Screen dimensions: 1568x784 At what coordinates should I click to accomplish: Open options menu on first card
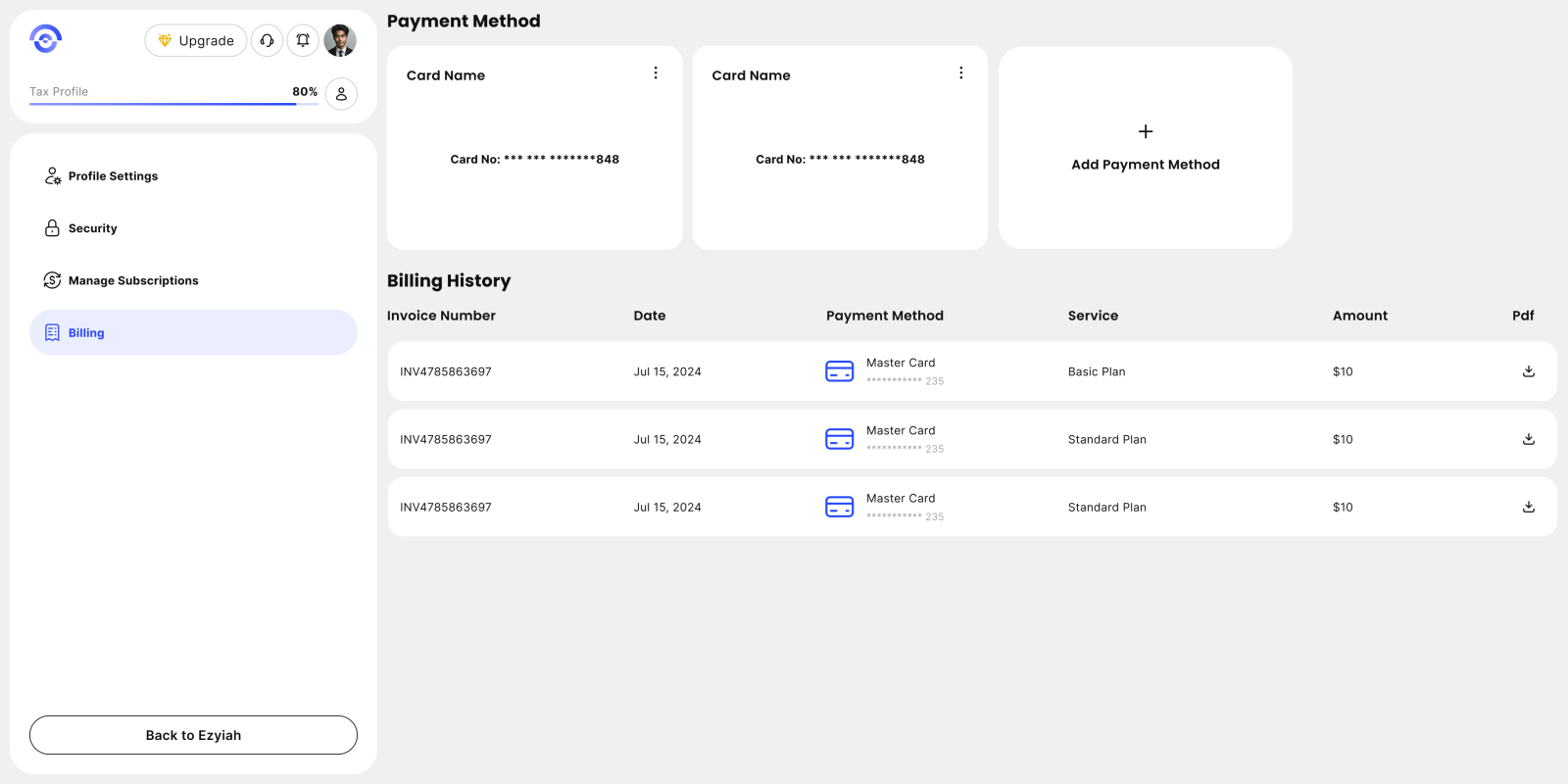pyautogui.click(x=656, y=73)
